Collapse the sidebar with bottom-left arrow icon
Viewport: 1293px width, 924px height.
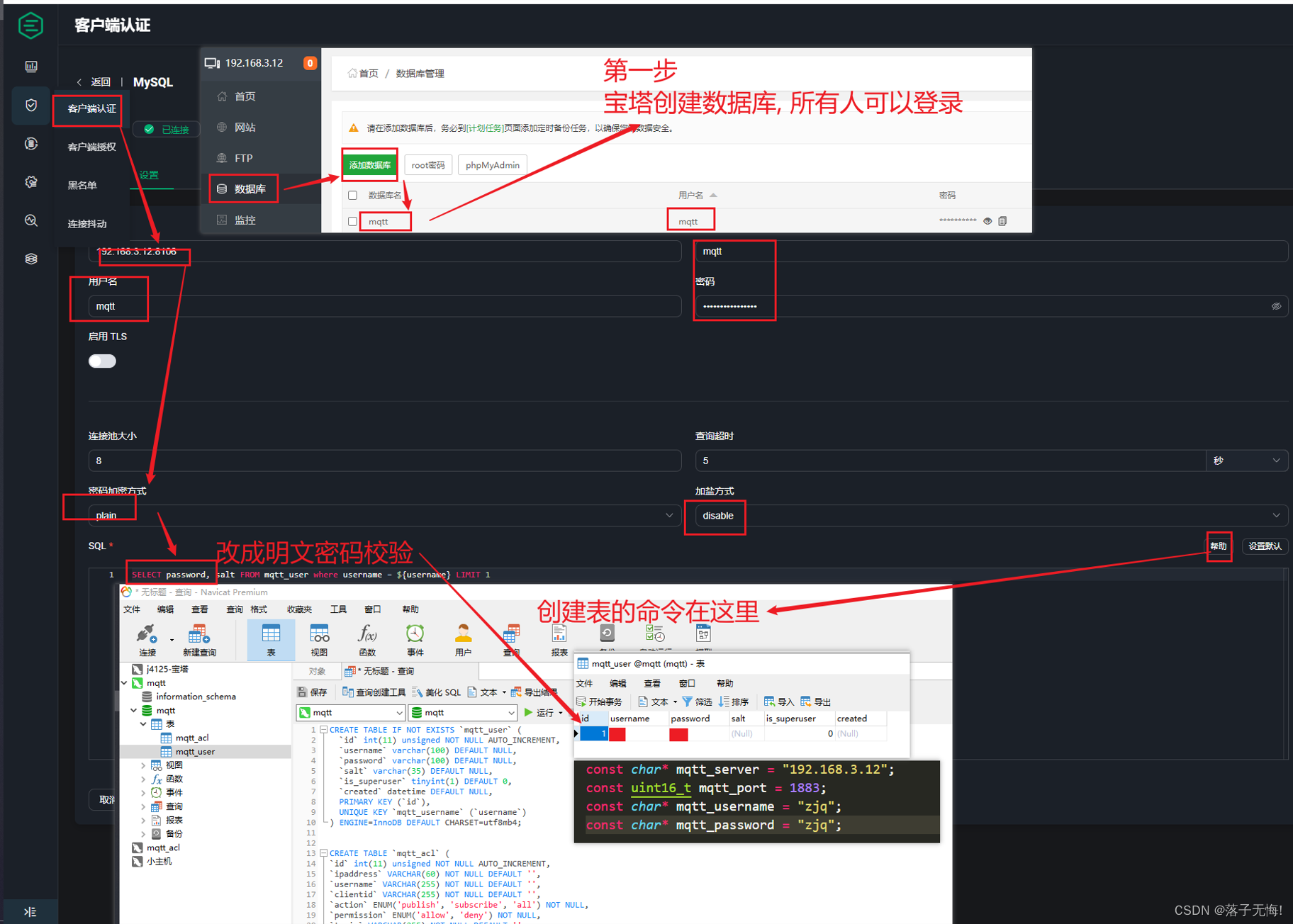point(30,912)
